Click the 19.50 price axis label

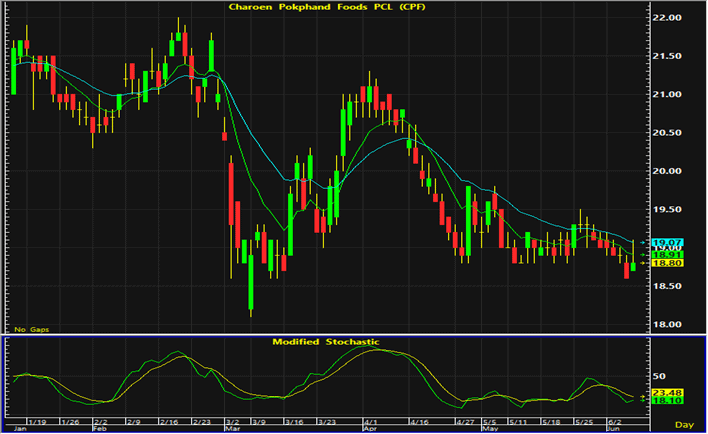click(667, 210)
